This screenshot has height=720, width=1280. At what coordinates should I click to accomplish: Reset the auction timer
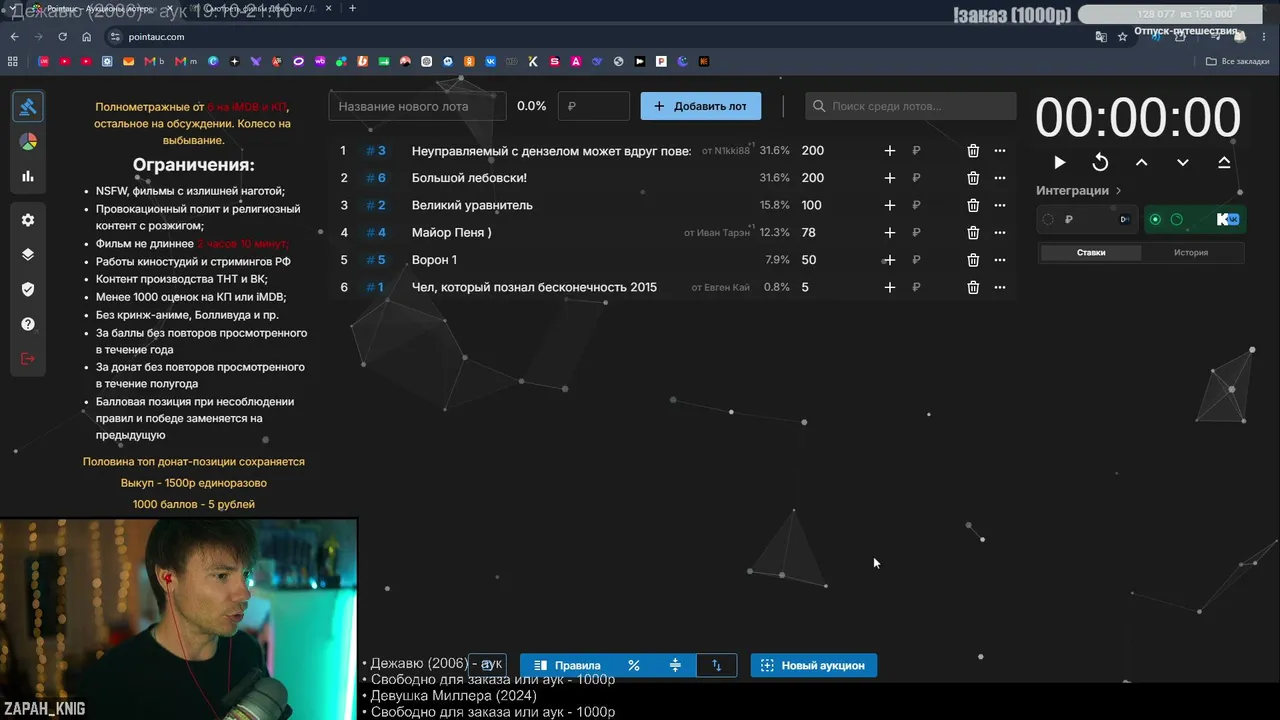1101,163
